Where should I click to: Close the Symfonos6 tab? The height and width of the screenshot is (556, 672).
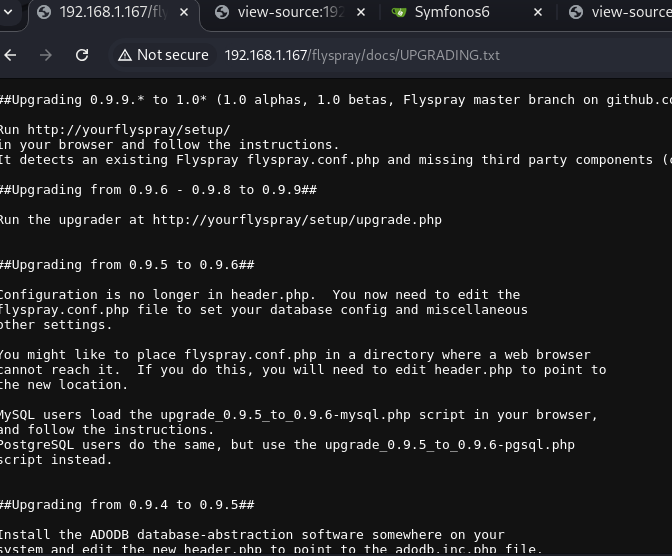538,13
